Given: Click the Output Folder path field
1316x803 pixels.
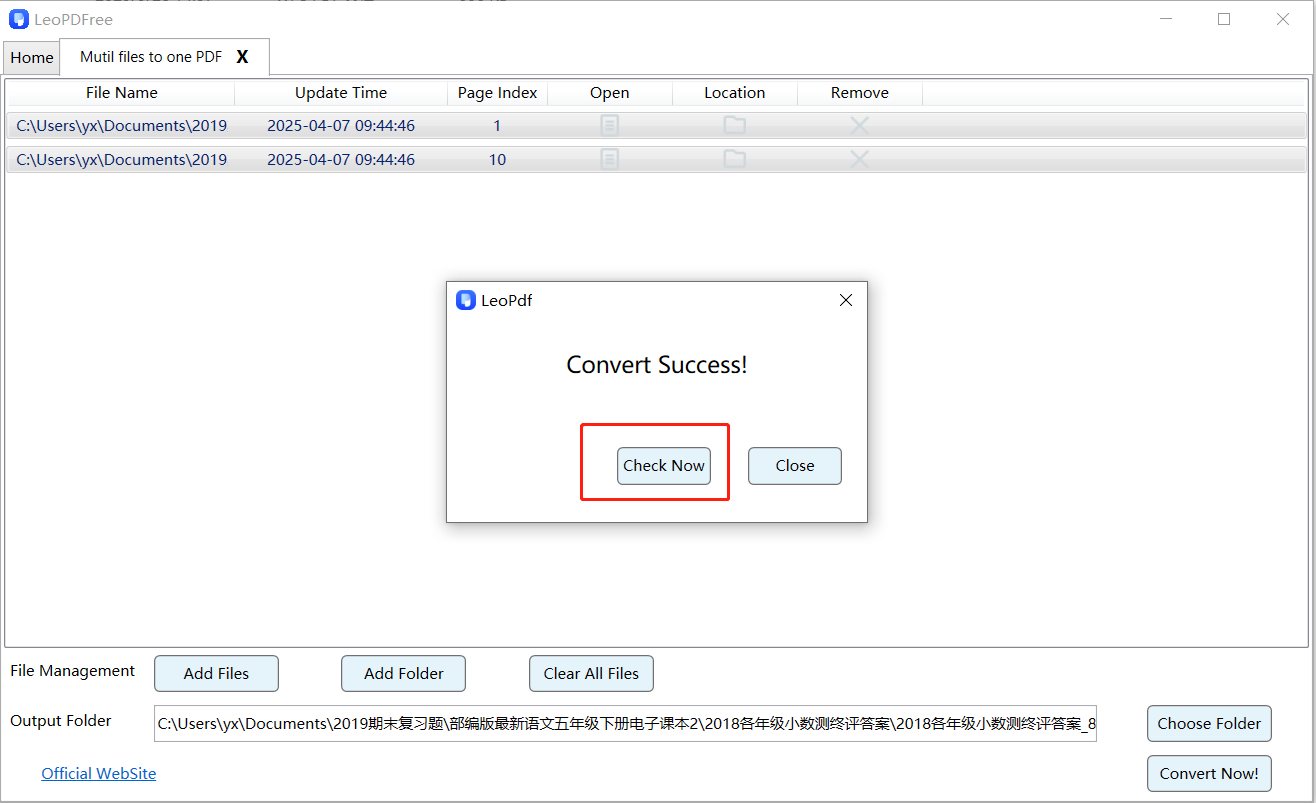Looking at the screenshot, I should click(626, 724).
